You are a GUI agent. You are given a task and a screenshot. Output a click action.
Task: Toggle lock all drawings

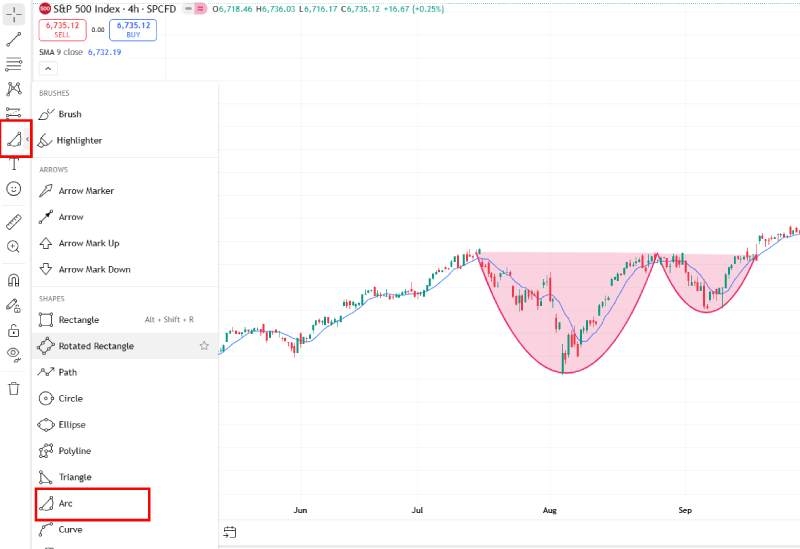pos(14,330)
